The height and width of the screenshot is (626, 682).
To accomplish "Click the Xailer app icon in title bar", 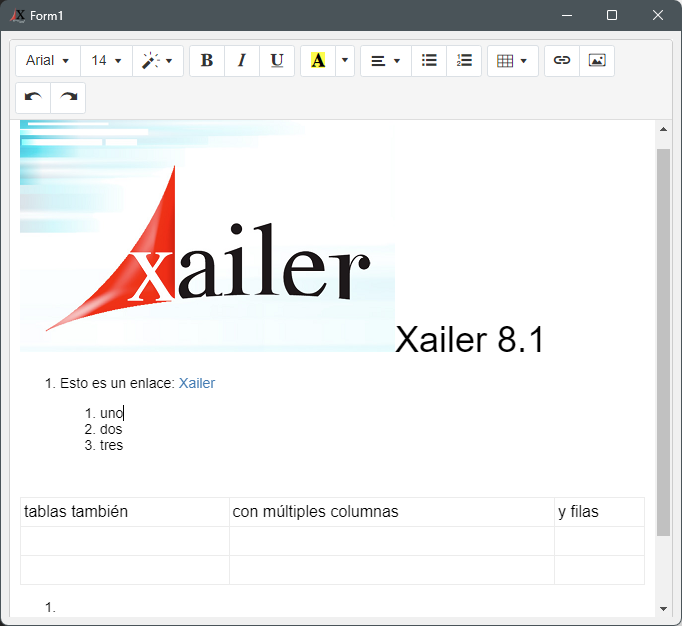I will [x=18, y=16].
